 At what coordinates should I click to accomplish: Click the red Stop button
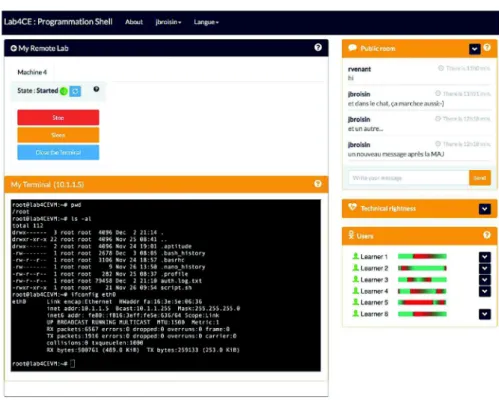[58, 117]
